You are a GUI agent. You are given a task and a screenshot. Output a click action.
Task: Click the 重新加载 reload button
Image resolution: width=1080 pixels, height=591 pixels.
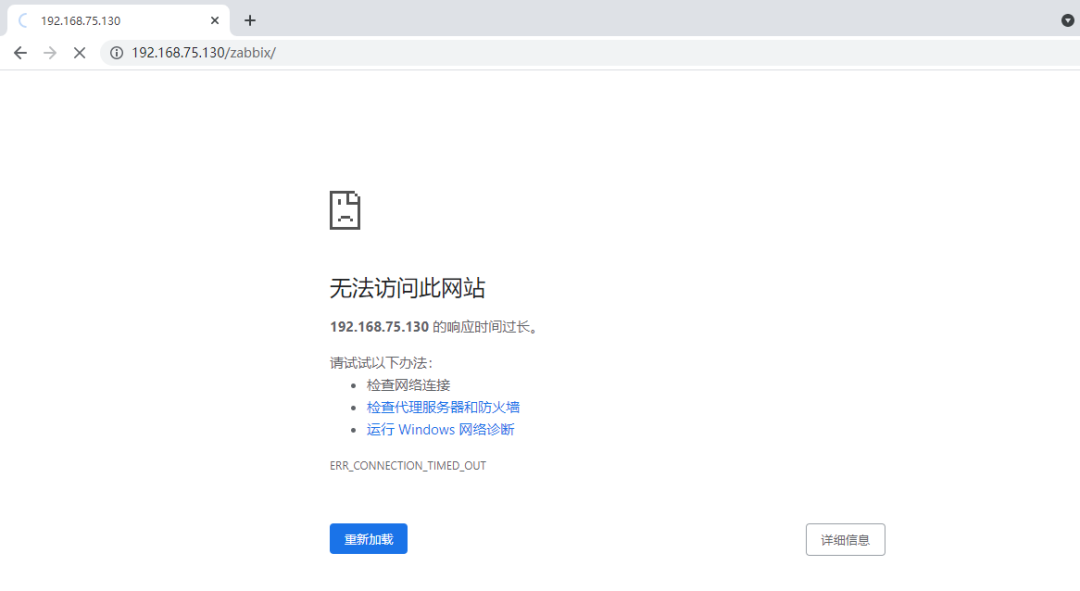[368, 539]
